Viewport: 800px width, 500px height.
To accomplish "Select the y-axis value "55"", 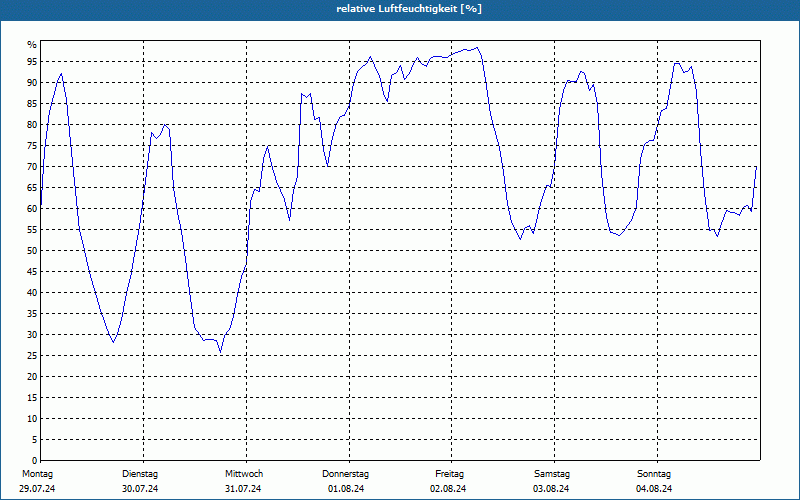I will pos(32,230).
